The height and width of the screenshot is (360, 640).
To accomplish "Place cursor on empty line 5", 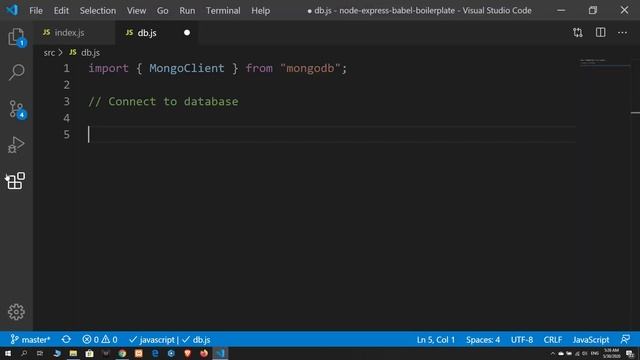I will 331,134.
